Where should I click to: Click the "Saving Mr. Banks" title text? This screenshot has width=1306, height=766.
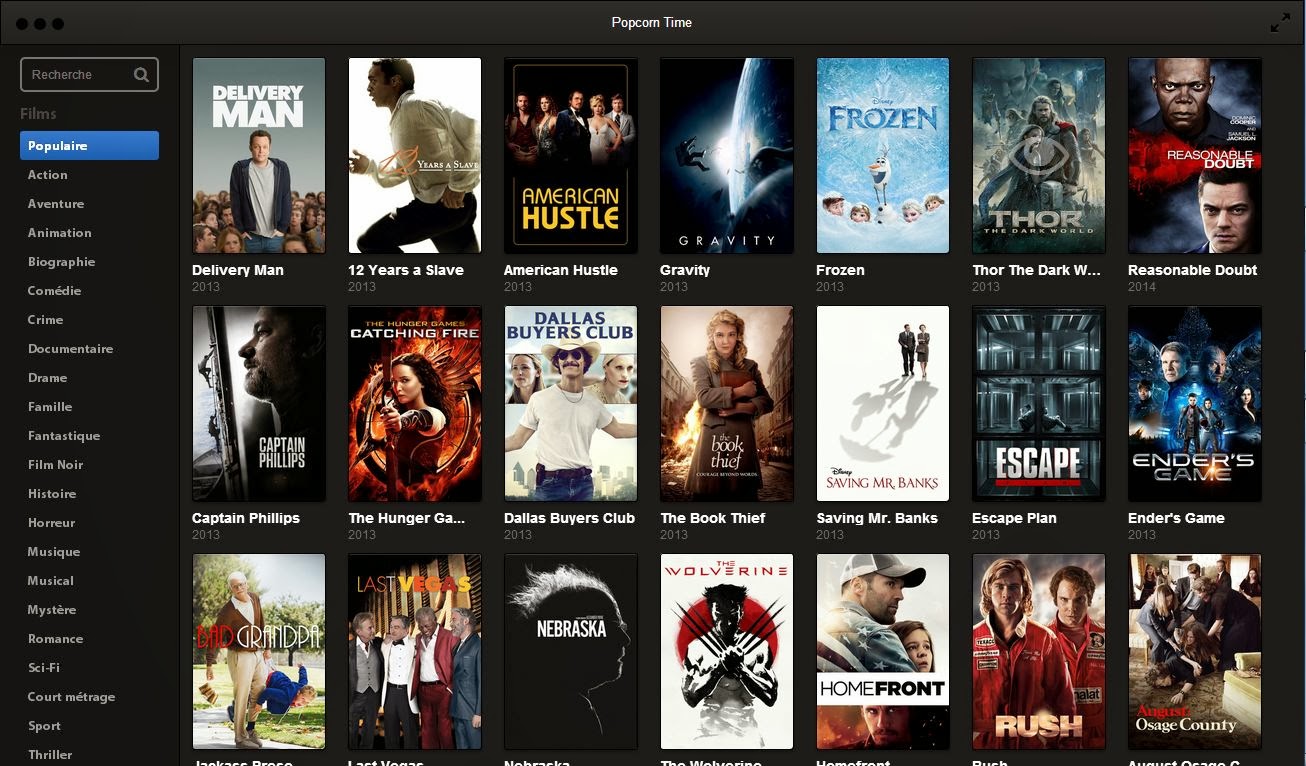[x=877, y=518]
